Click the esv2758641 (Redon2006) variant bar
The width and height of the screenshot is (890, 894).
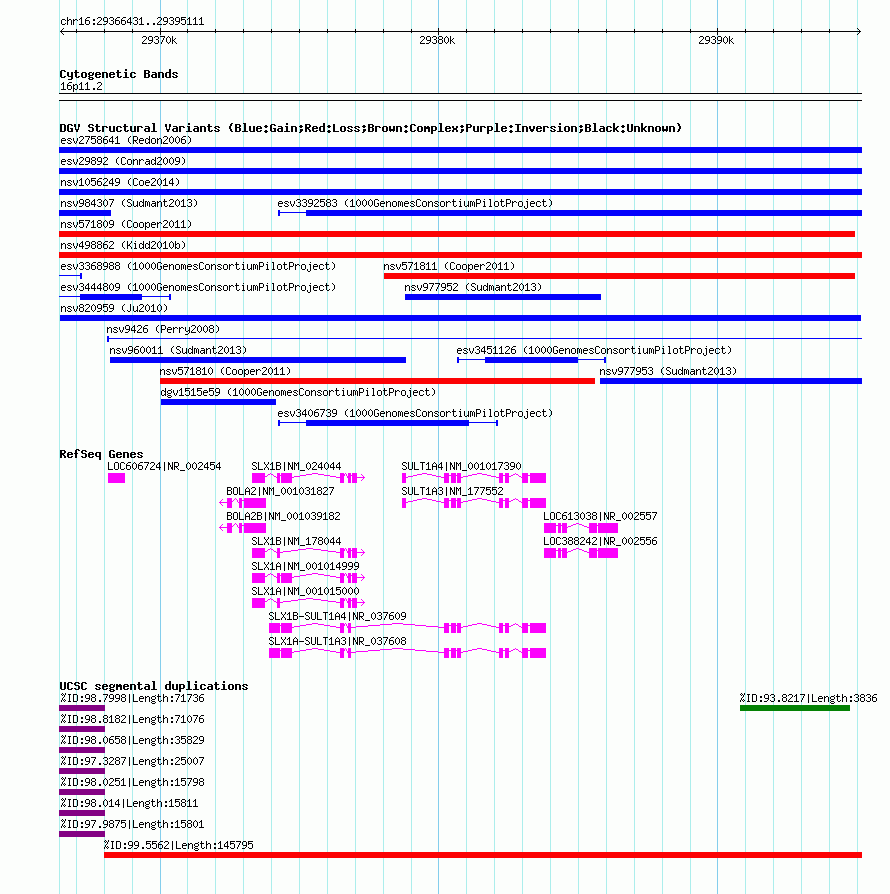pyautogui.click(x=460, y=150)
